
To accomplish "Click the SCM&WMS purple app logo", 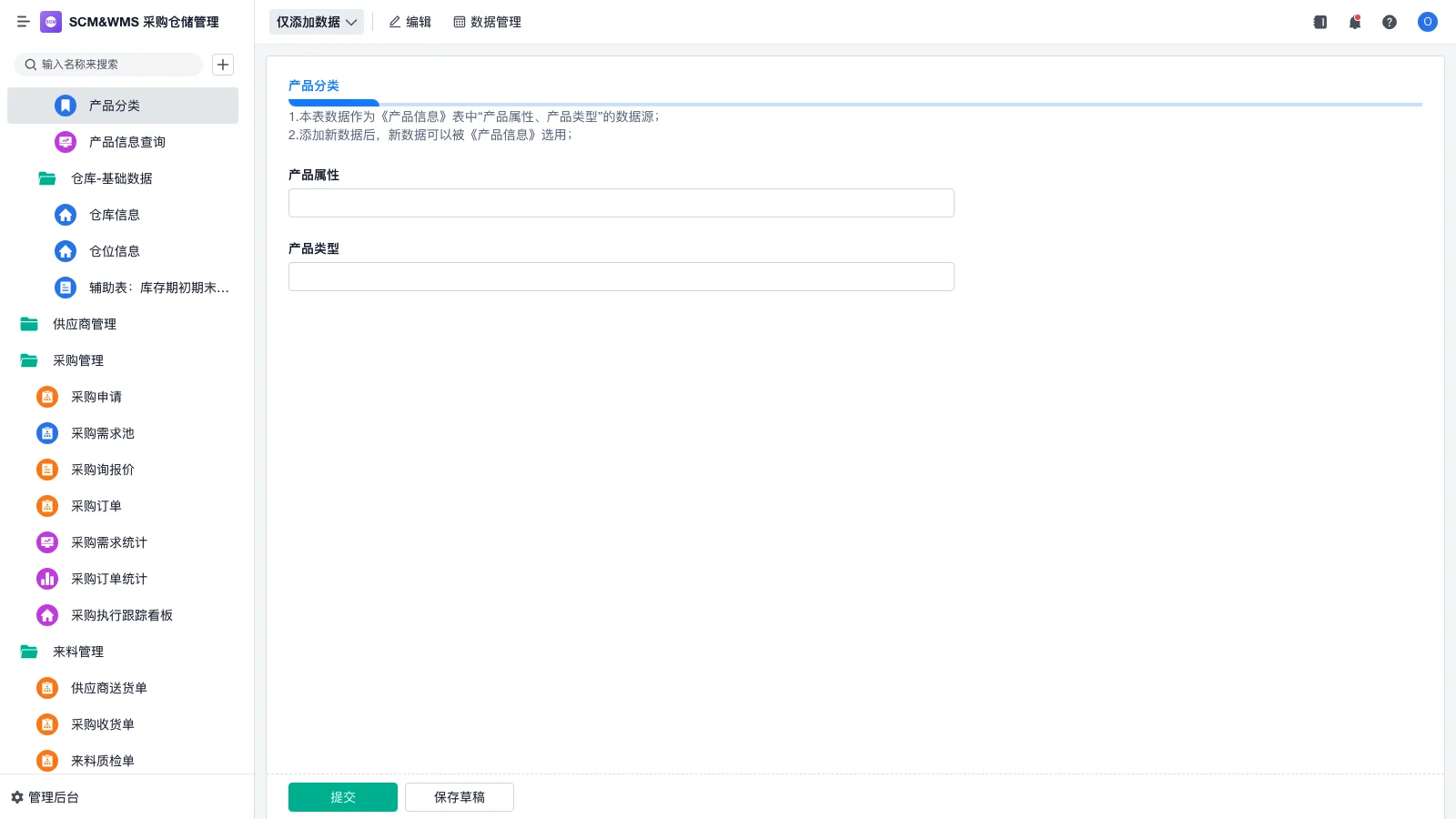I will click(x=51, y=22).
